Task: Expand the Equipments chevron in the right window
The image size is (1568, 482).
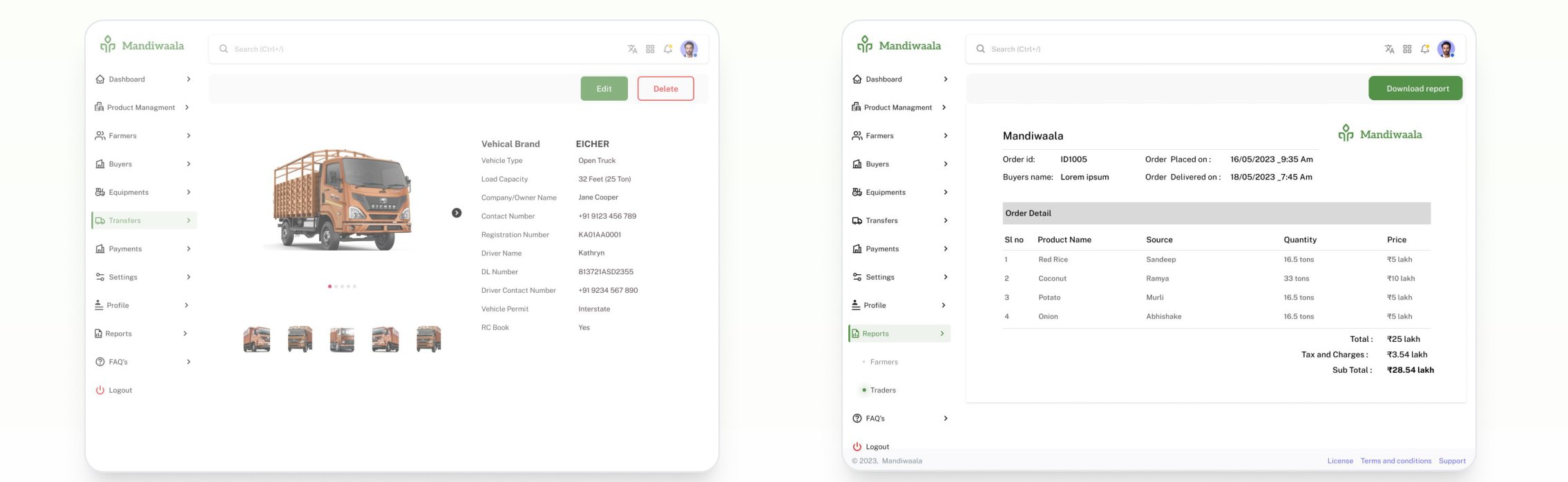Action: 946,192
